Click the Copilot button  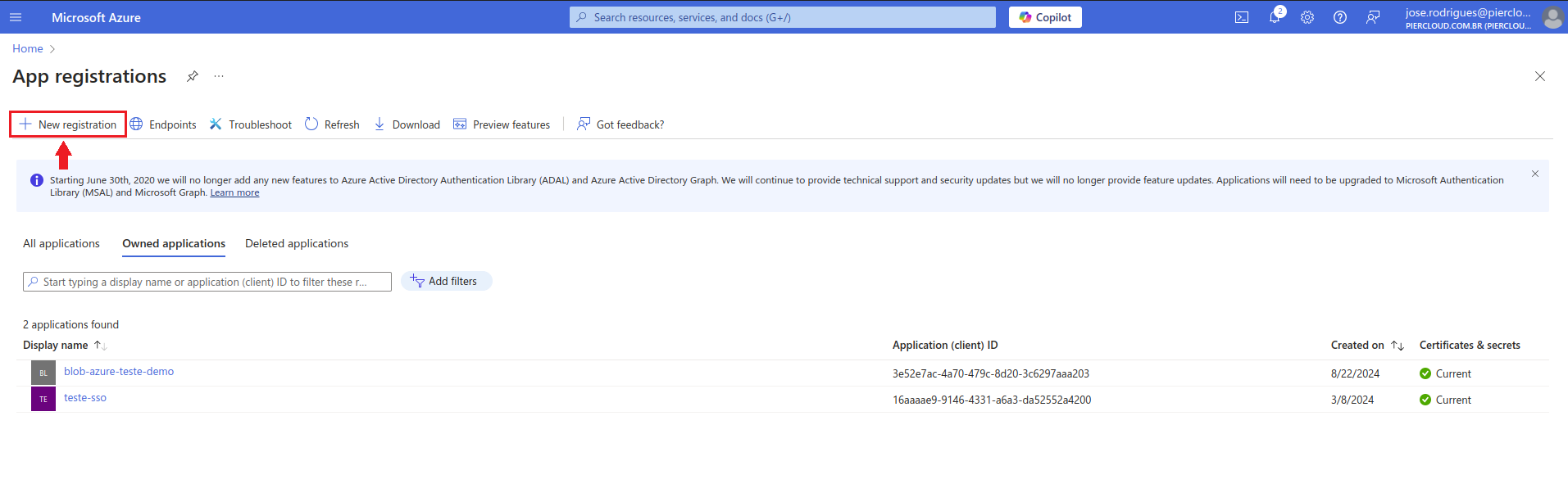[x=1045, y=17]
